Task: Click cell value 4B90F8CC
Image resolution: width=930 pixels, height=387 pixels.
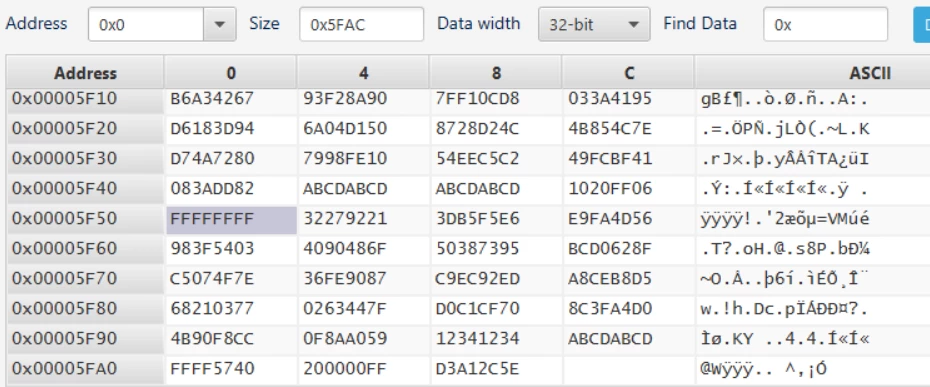Action: (x=212, y=339)
